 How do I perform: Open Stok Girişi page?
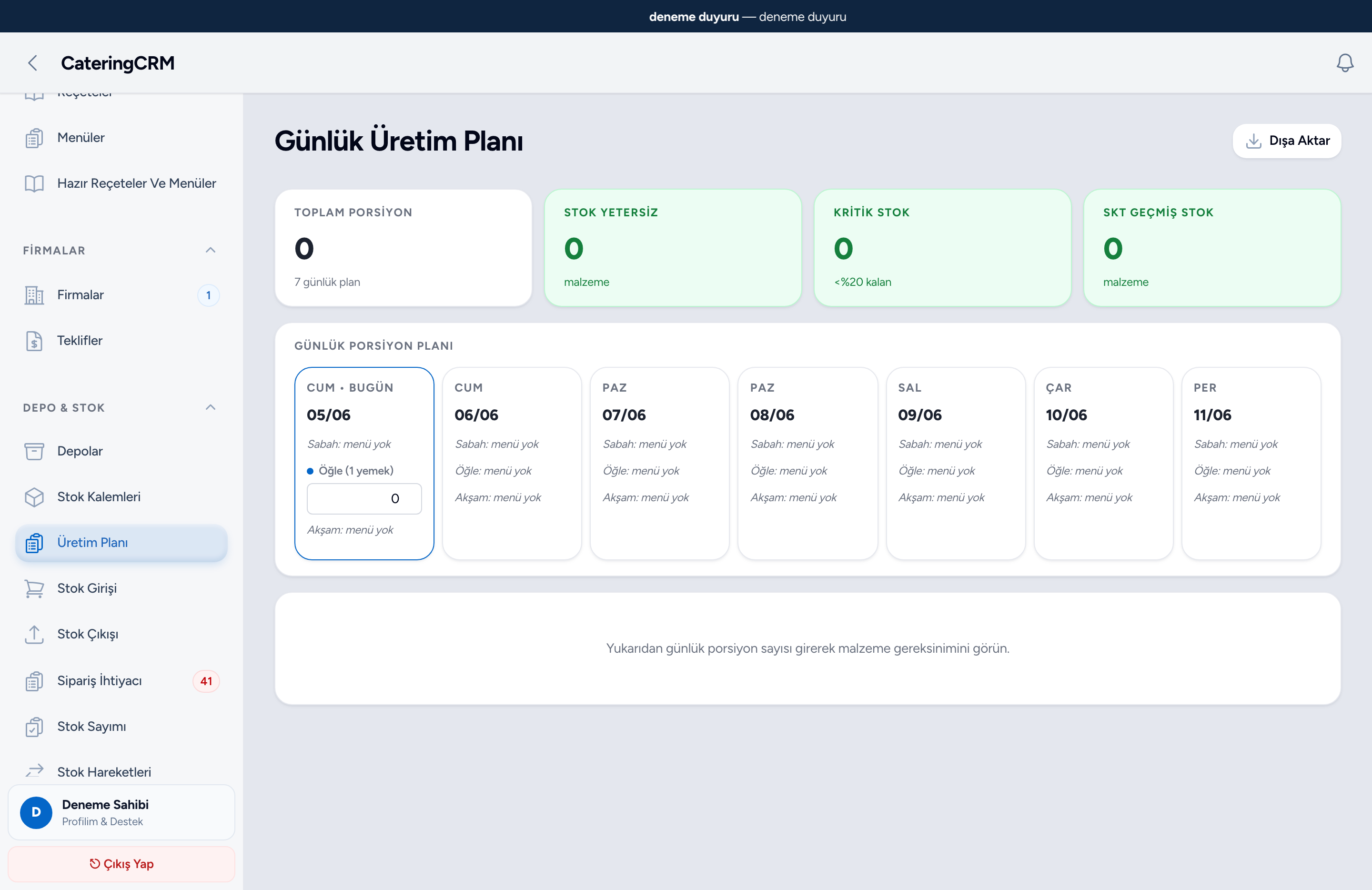[121, 588]
